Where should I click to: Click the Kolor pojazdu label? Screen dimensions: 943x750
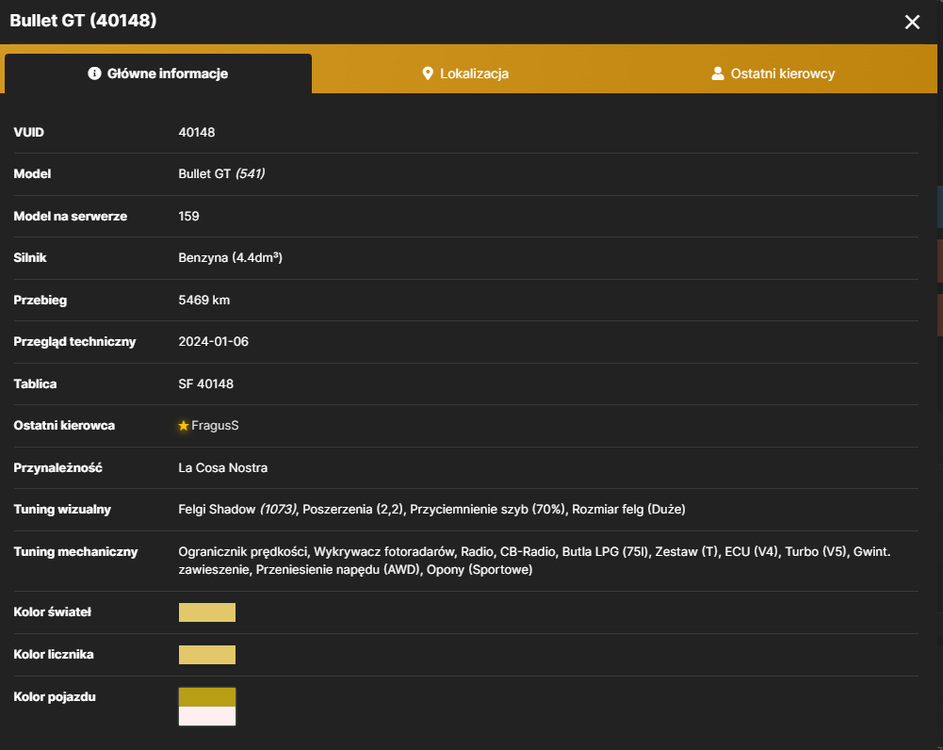pyautogui.click(x=55, y=696)
